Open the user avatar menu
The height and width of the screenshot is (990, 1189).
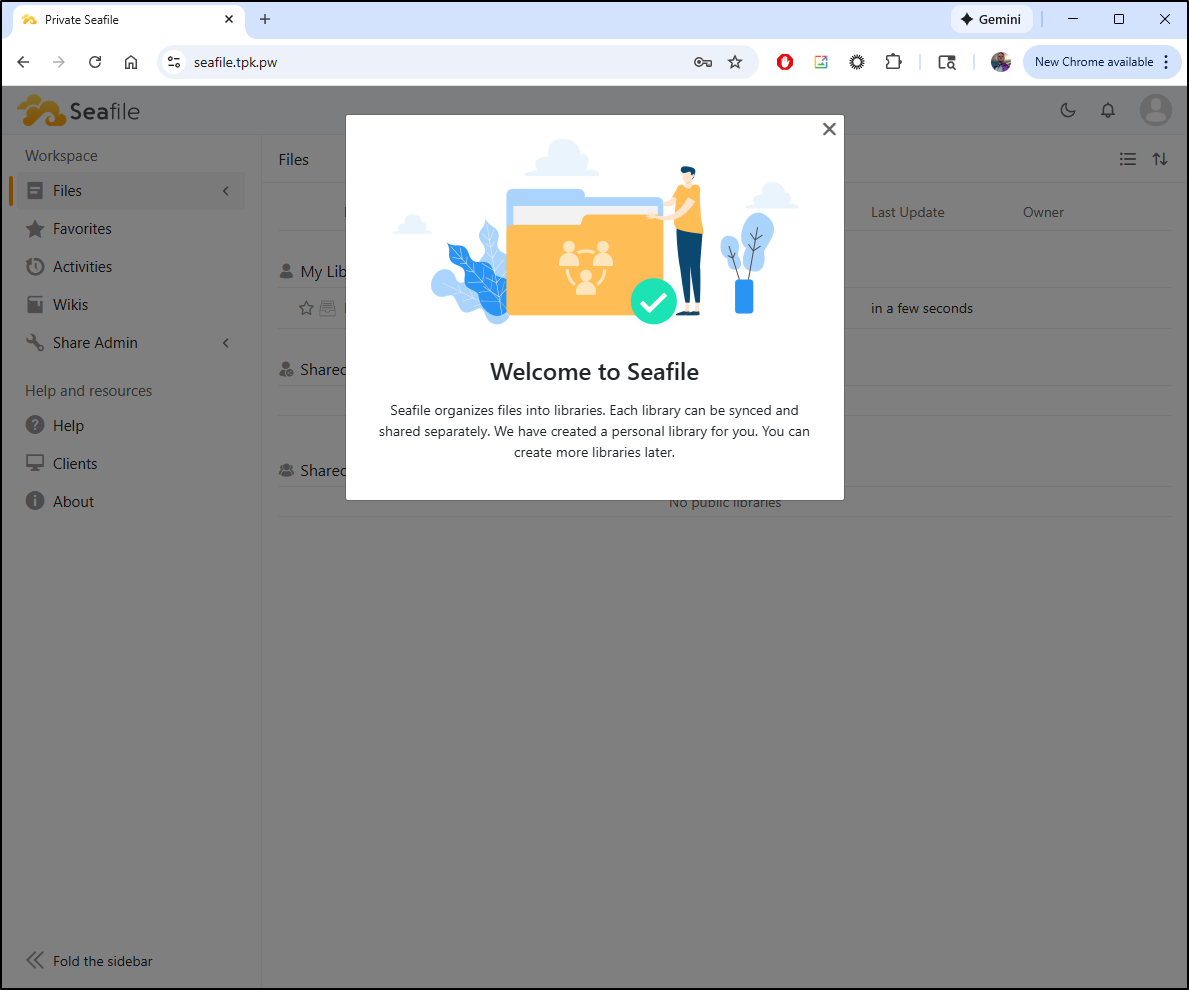point(1155,110)
